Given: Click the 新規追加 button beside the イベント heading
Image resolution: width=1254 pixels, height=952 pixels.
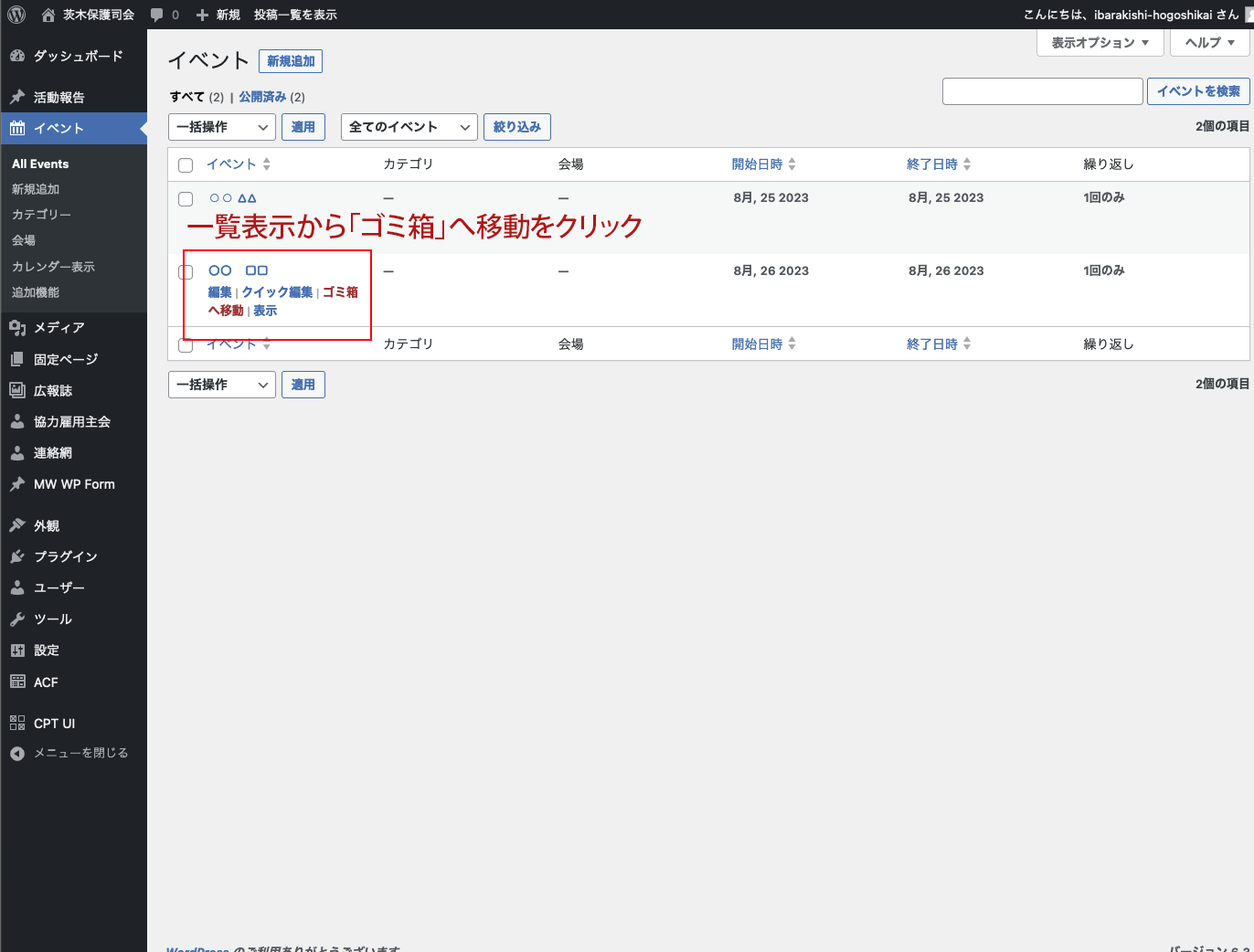Looking at the screenshot, I should [291, 61].
